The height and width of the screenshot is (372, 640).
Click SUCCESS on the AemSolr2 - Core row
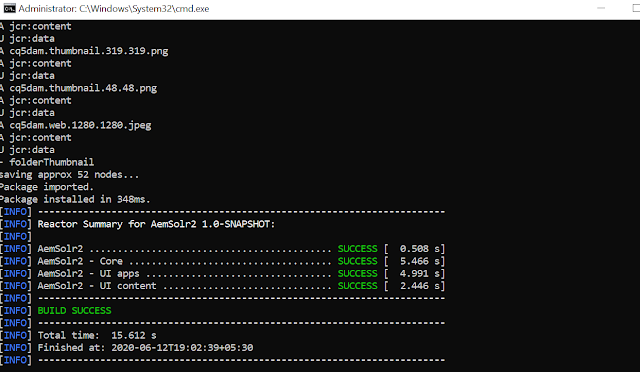click(x=358, y=261)
